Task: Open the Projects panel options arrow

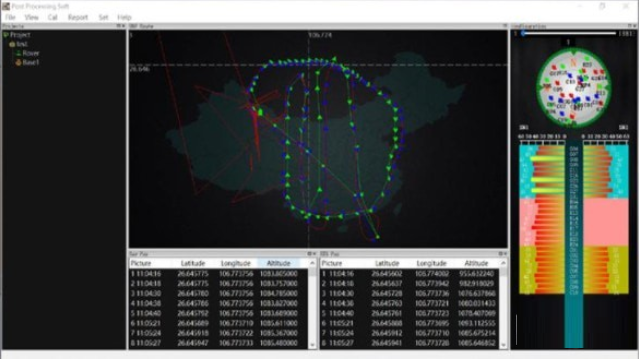Action: (123, 26)
